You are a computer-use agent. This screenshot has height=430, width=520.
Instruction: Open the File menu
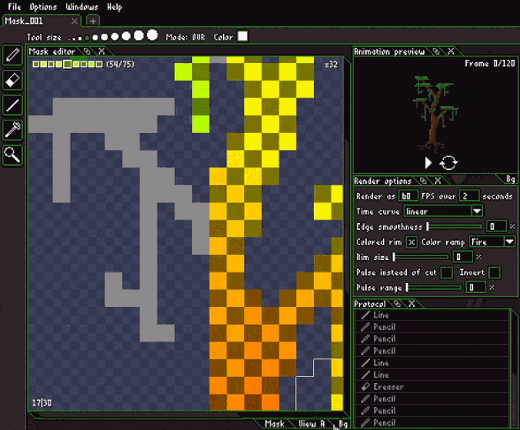pyautogui.click(x=14, y=7)
